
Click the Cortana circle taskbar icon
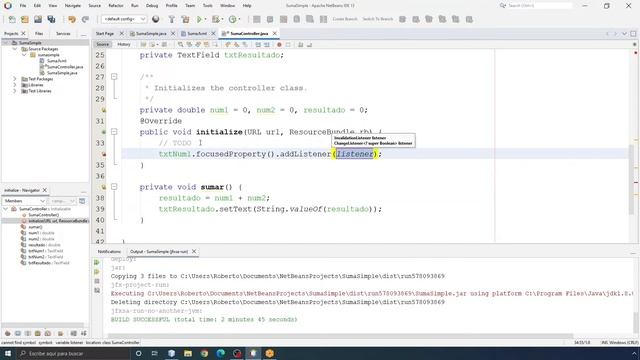click(138, 353)
